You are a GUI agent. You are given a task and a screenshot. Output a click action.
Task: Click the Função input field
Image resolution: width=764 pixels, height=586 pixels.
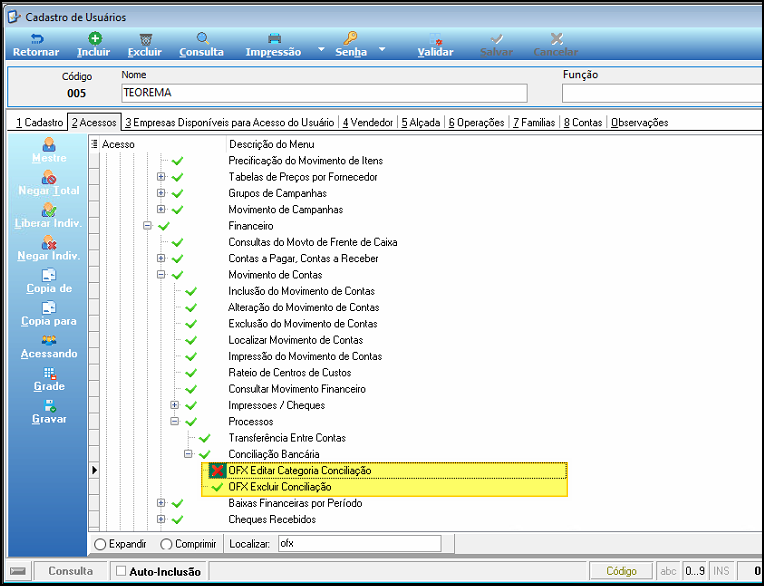click(662, 93)
